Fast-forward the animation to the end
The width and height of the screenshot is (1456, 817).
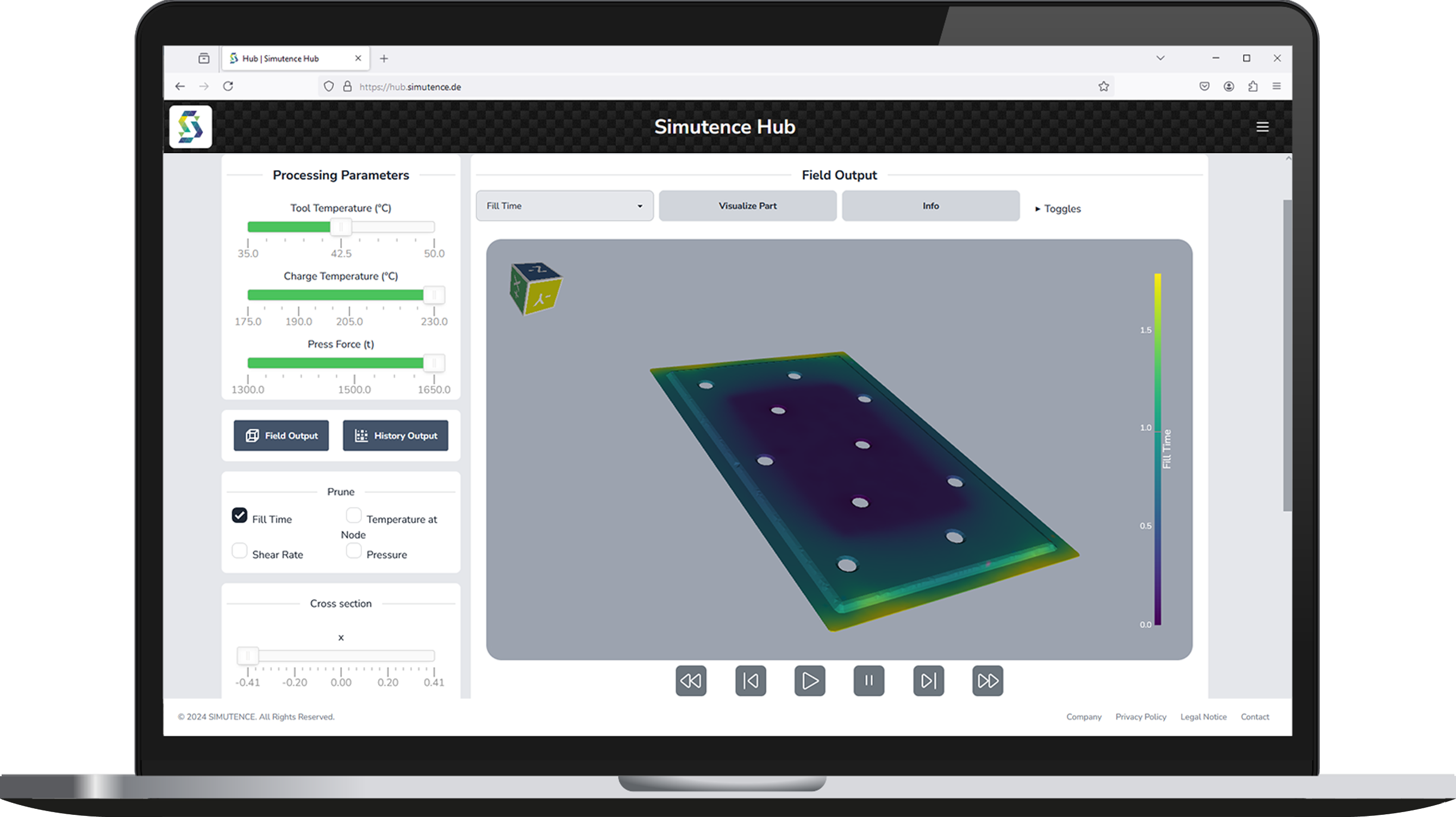pos(988,681)
